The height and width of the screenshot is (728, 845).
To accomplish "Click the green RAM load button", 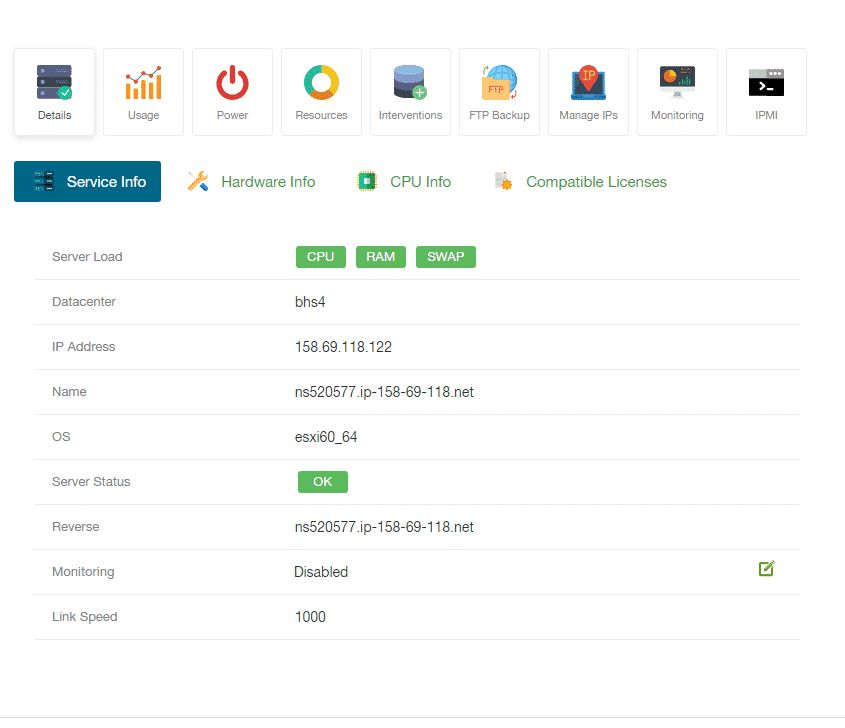I will (380, 257).
